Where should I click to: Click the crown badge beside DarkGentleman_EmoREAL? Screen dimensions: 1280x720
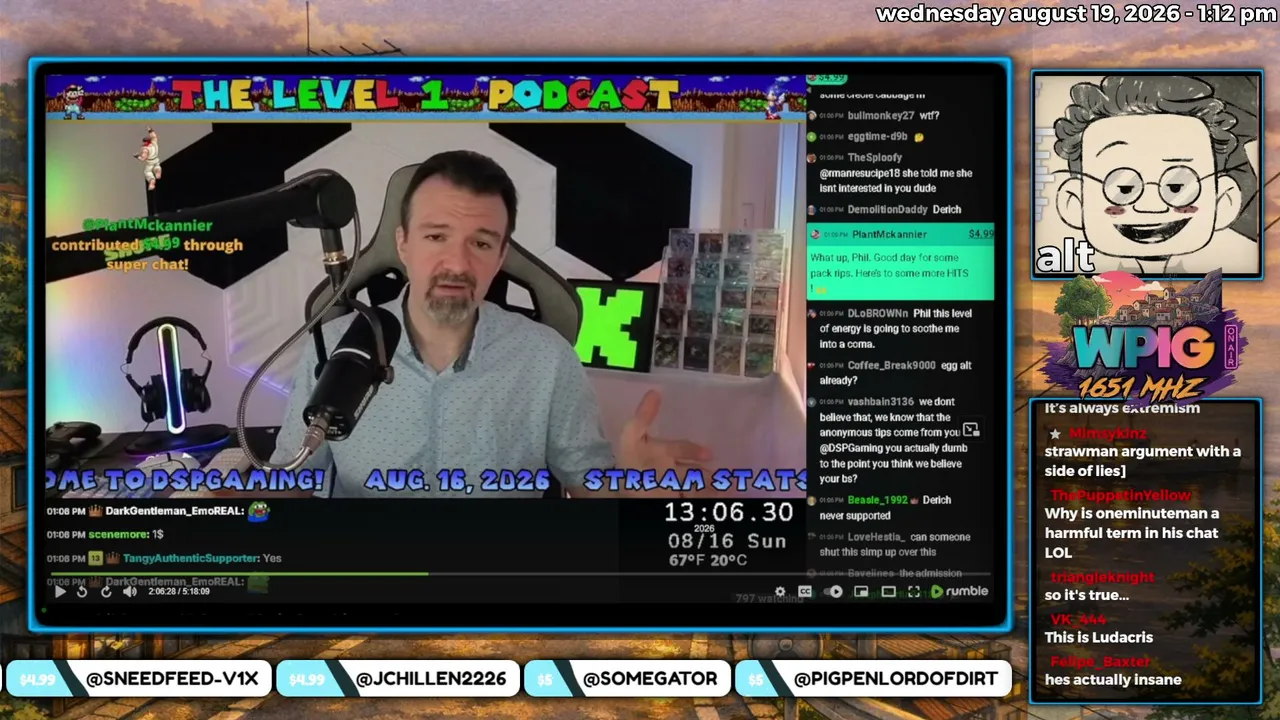click(97, 511)
